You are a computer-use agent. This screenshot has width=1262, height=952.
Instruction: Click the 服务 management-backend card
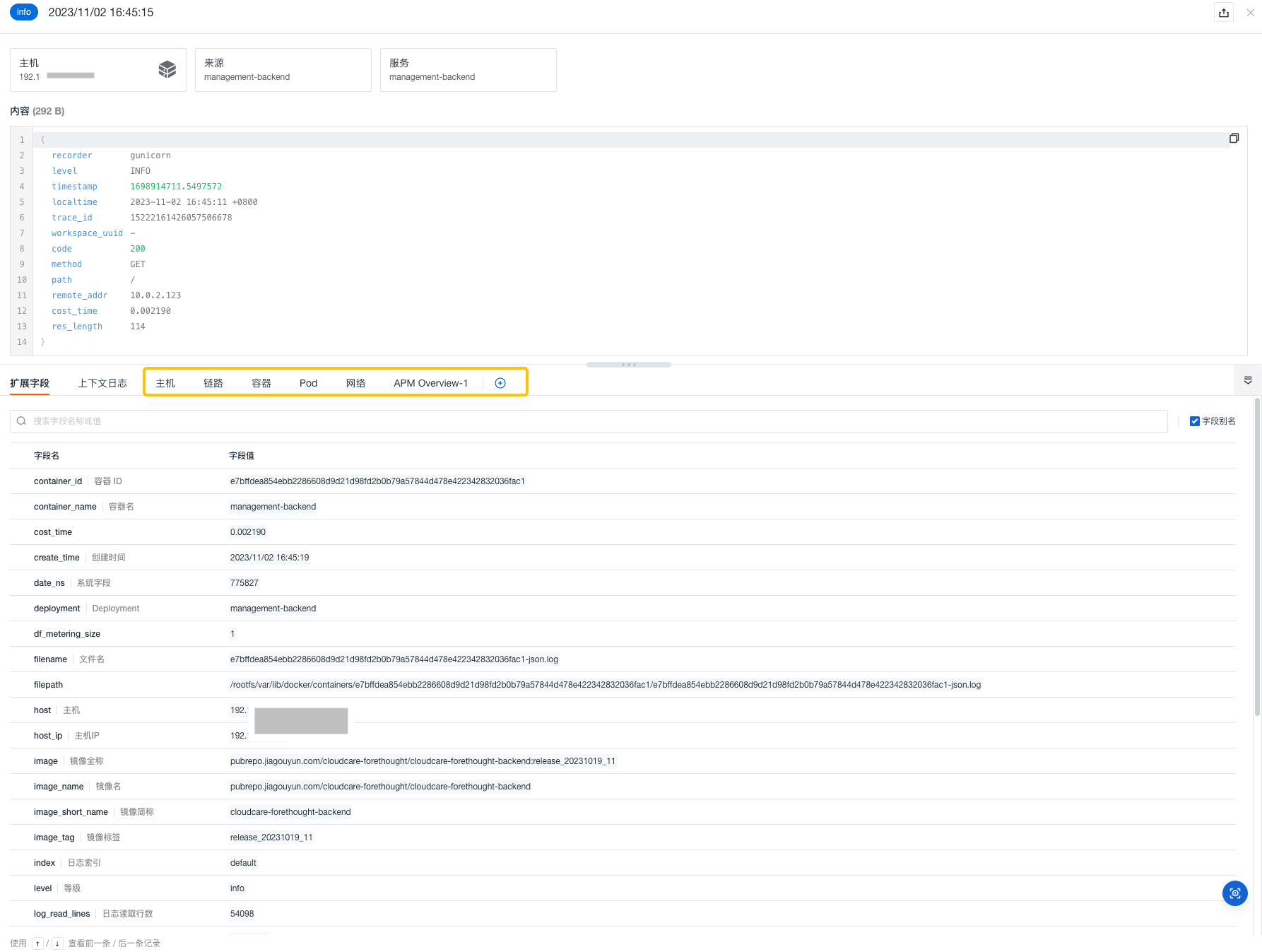point(468,70)
